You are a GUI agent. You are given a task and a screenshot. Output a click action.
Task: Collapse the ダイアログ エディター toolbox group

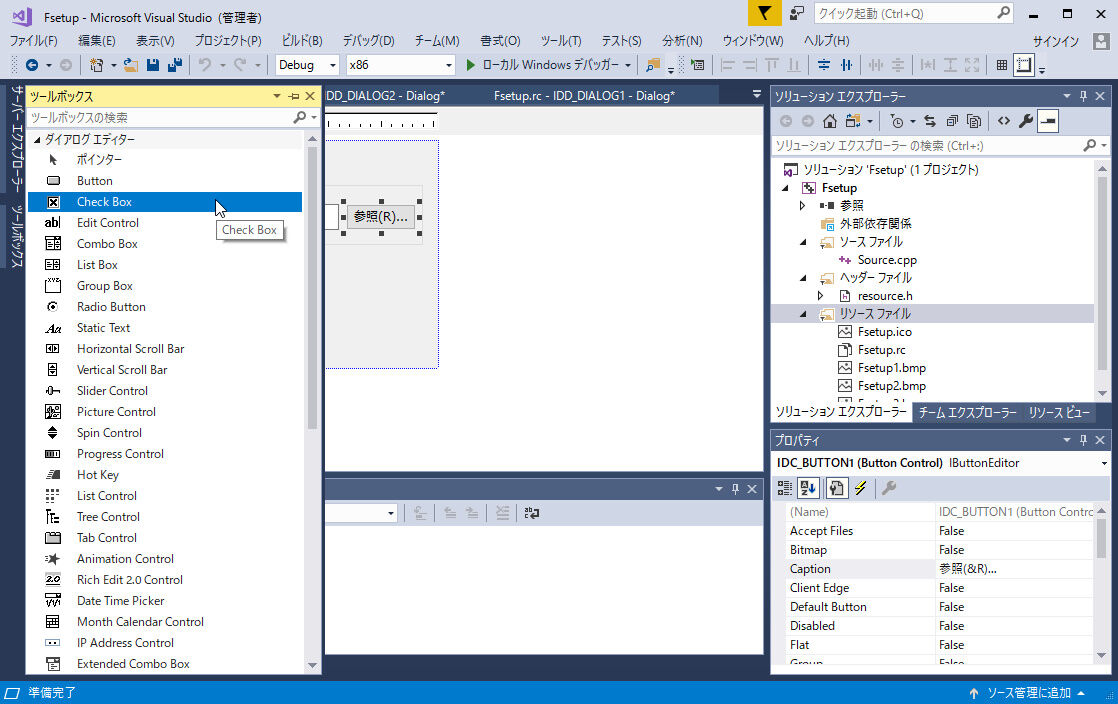(37, 140)
